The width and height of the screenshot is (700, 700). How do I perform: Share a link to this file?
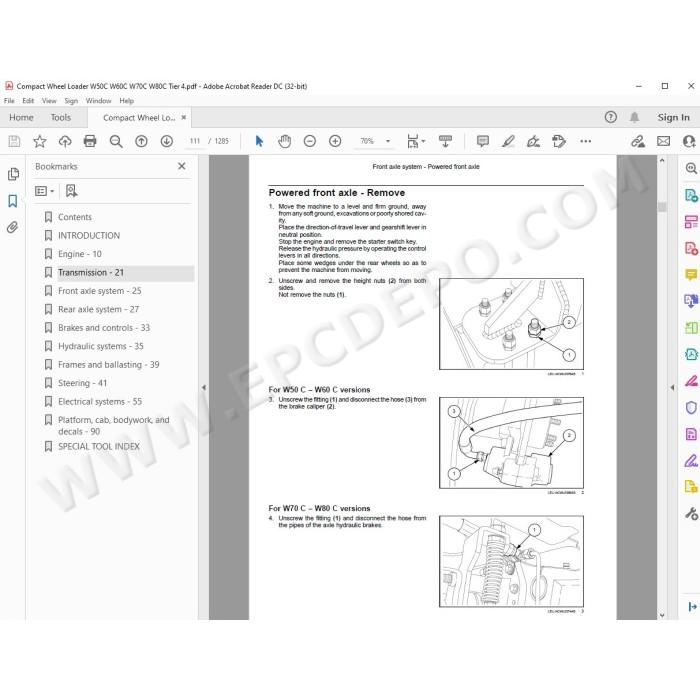[638, 142]
